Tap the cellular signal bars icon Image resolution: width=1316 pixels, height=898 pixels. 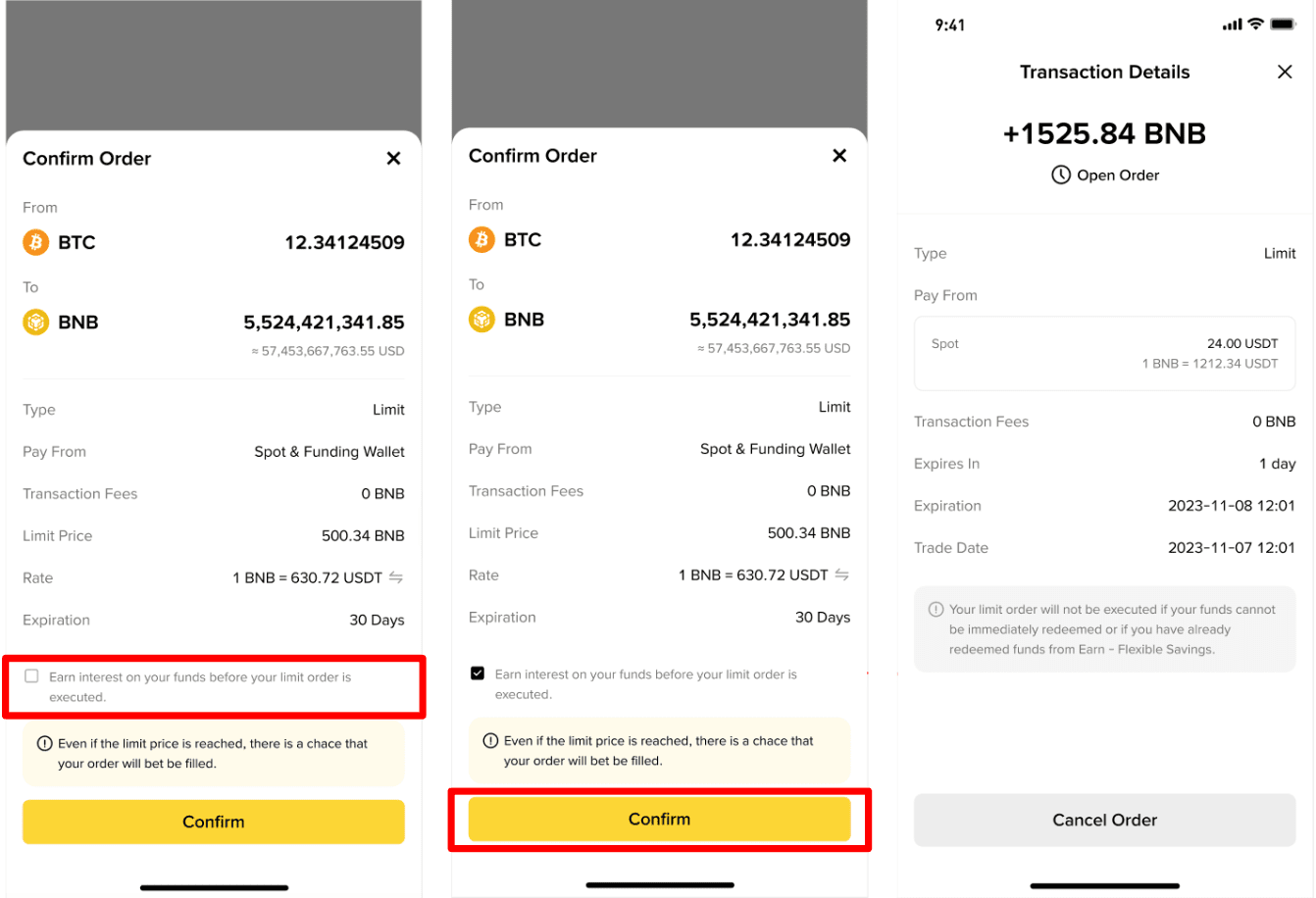click(1232, 25)
